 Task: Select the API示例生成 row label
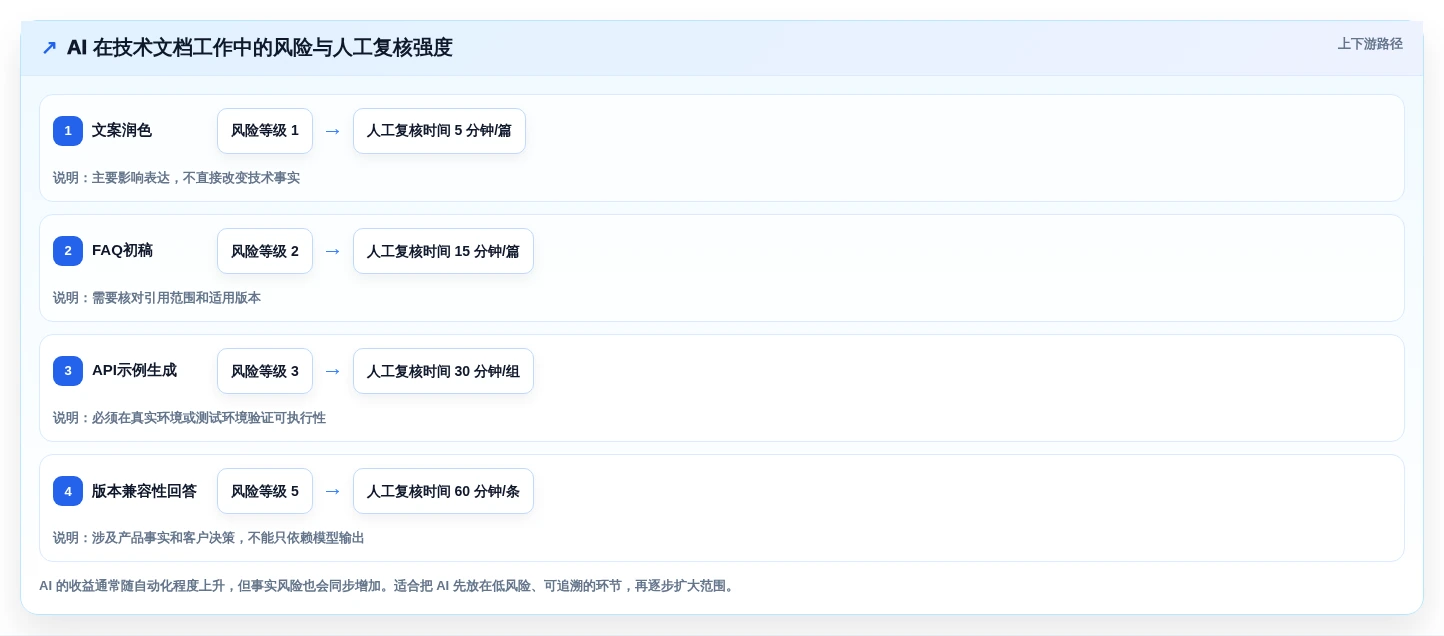point(134,371)
